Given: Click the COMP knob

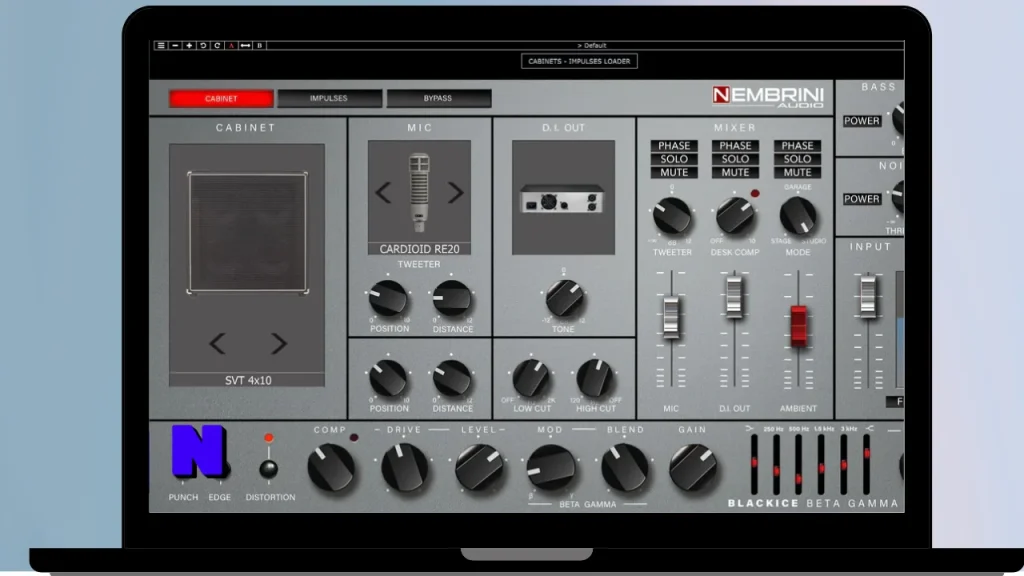Looking at the screenshot, I should 331,468.
